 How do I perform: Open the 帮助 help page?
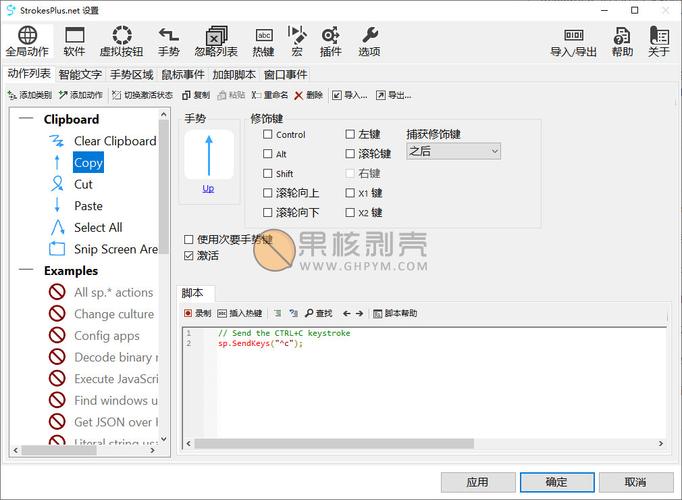(x=622, y=42)
